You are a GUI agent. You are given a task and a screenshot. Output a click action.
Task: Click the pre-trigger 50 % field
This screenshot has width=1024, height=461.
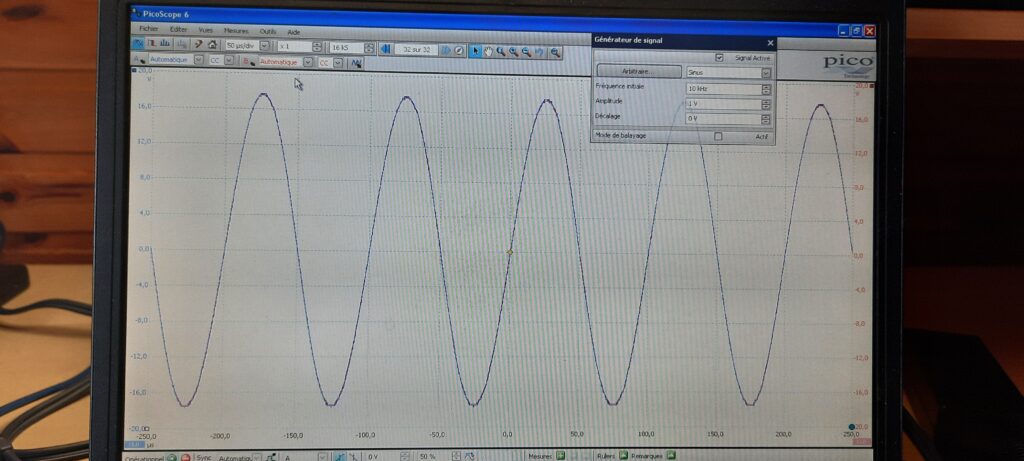tap(434, 457)
